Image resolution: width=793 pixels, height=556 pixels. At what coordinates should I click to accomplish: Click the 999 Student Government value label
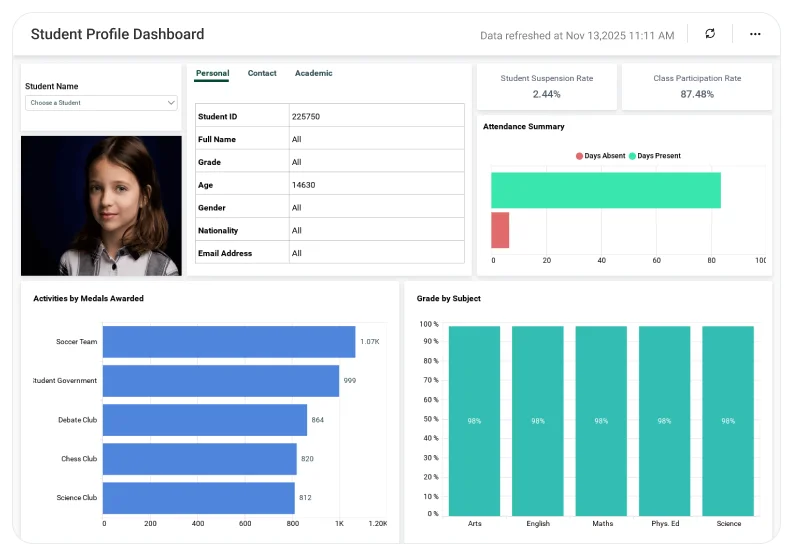pos(350,381)
